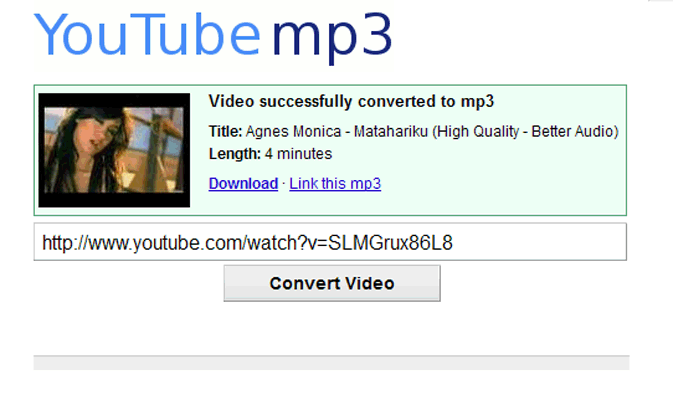Focus the YouTube URL input field

tap(330, 242)
